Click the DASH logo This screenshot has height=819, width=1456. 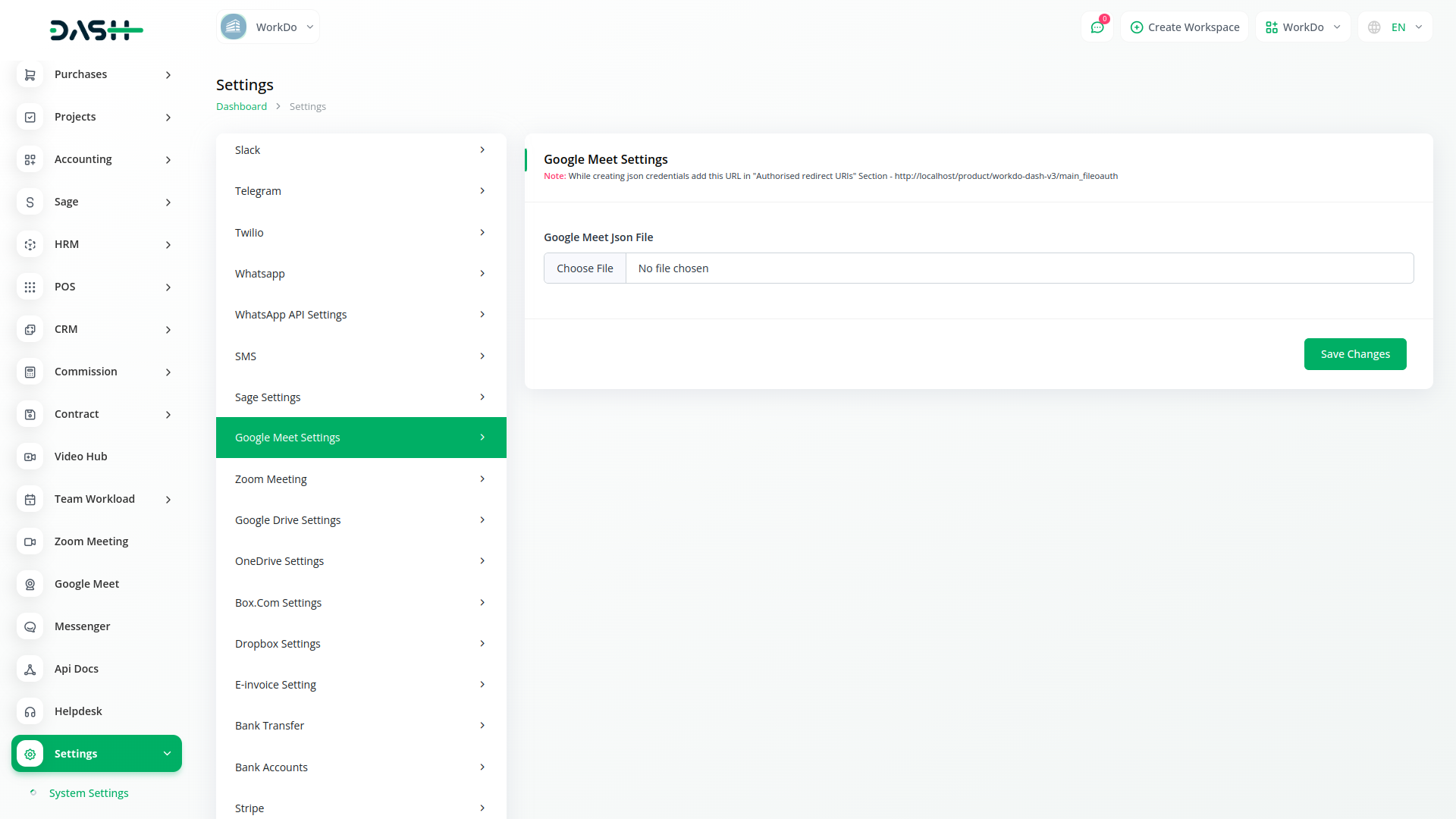click(96, 30)
